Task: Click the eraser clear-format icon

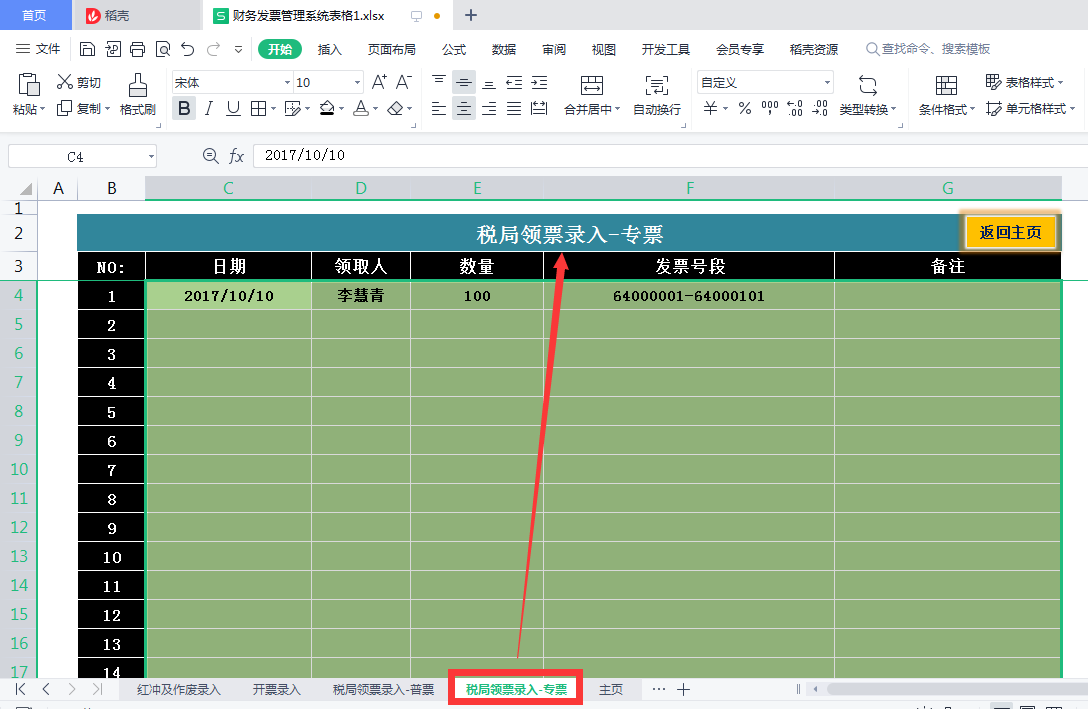Action: 395,109
